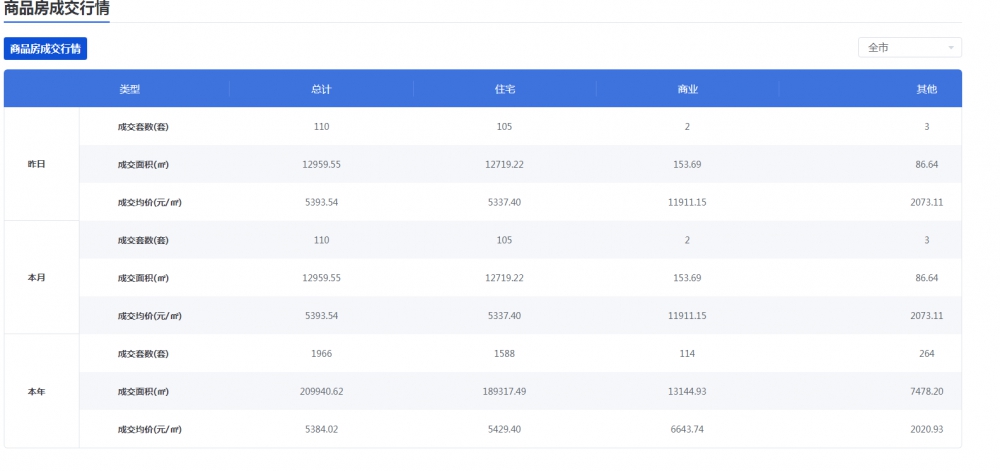Click 成交均价(元/㎡) label in 本年 group
This screenshot has height=471, width=1000.
[x=149, y=430]
